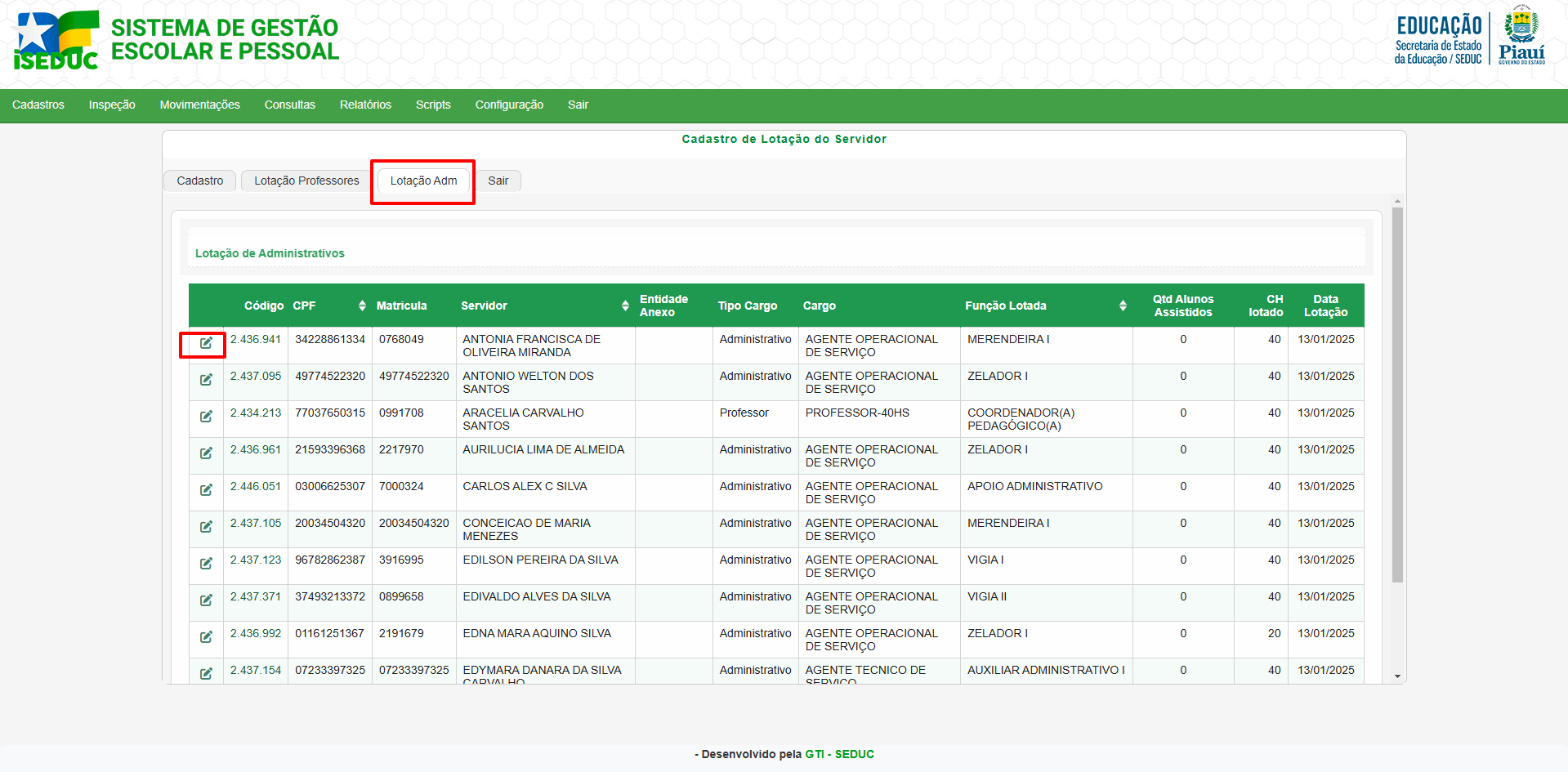Sort table by Servidor column arrows
The width and height of the screenshot is (1568, 772).
click(625, 306)
